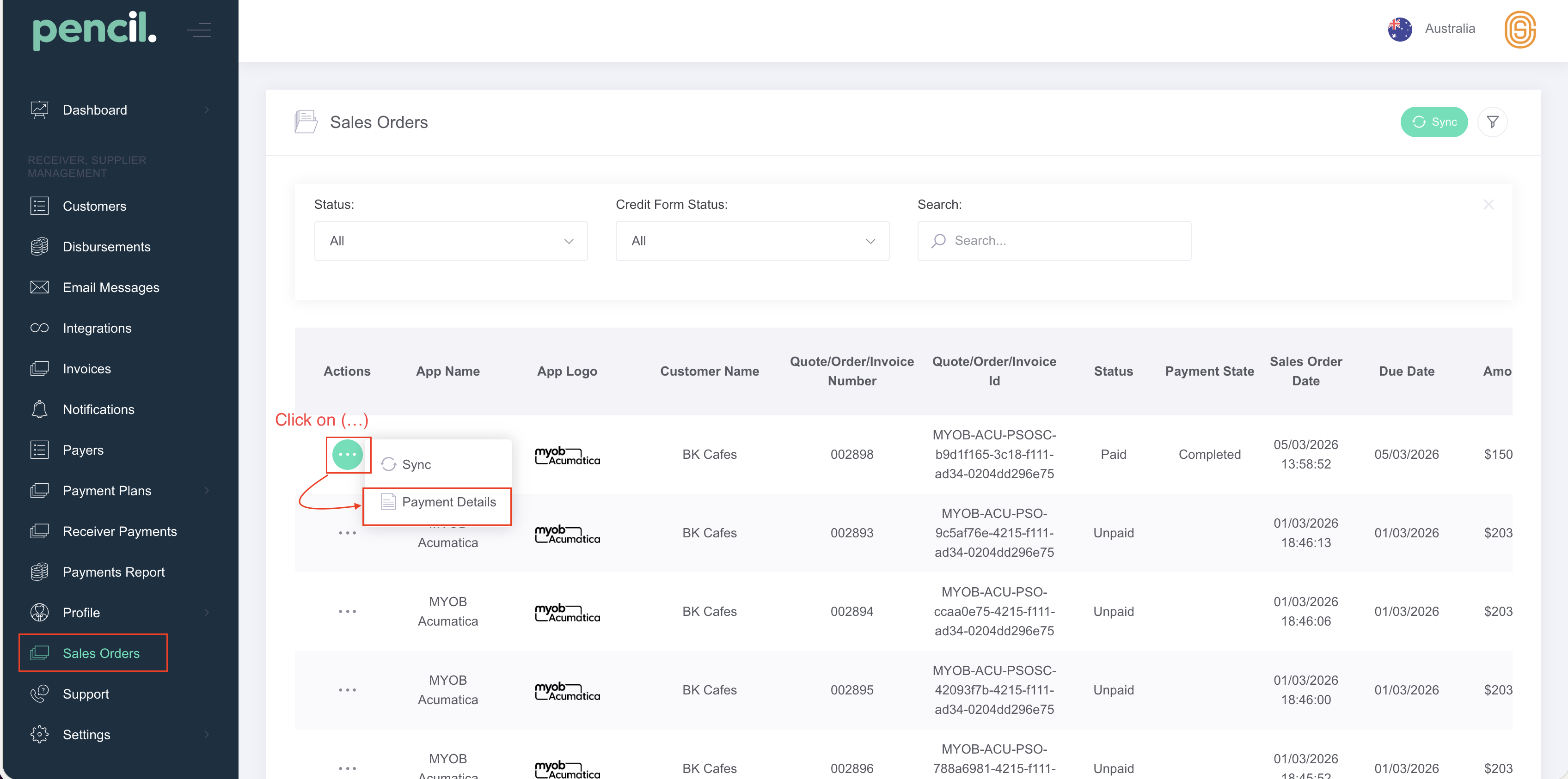Go to Customers page

pos(94,207)
